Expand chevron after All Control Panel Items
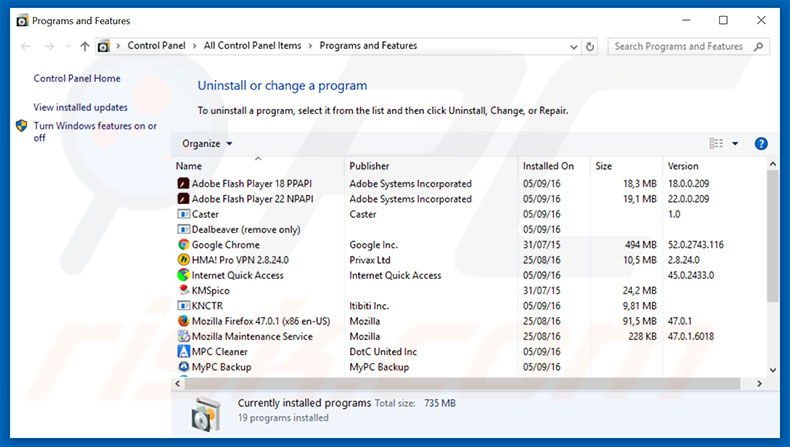Image resolution: width=790 pixels, height=447 pixels. click(310, 46)
